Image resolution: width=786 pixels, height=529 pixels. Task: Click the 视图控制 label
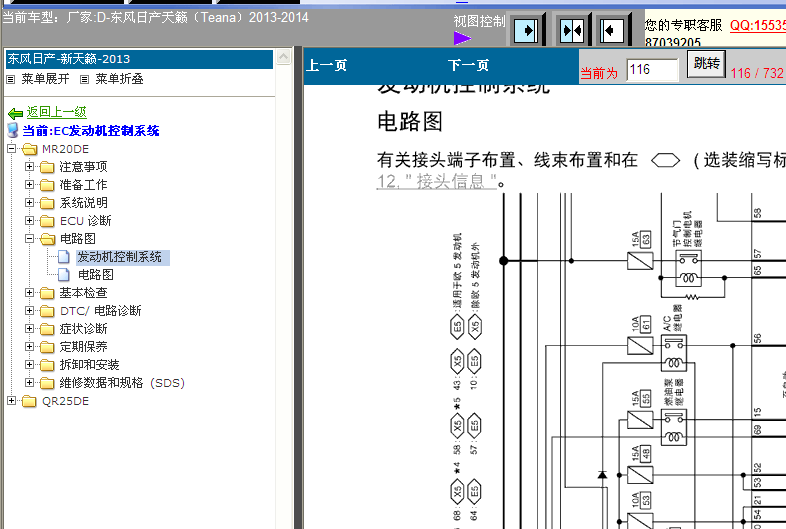479,21
